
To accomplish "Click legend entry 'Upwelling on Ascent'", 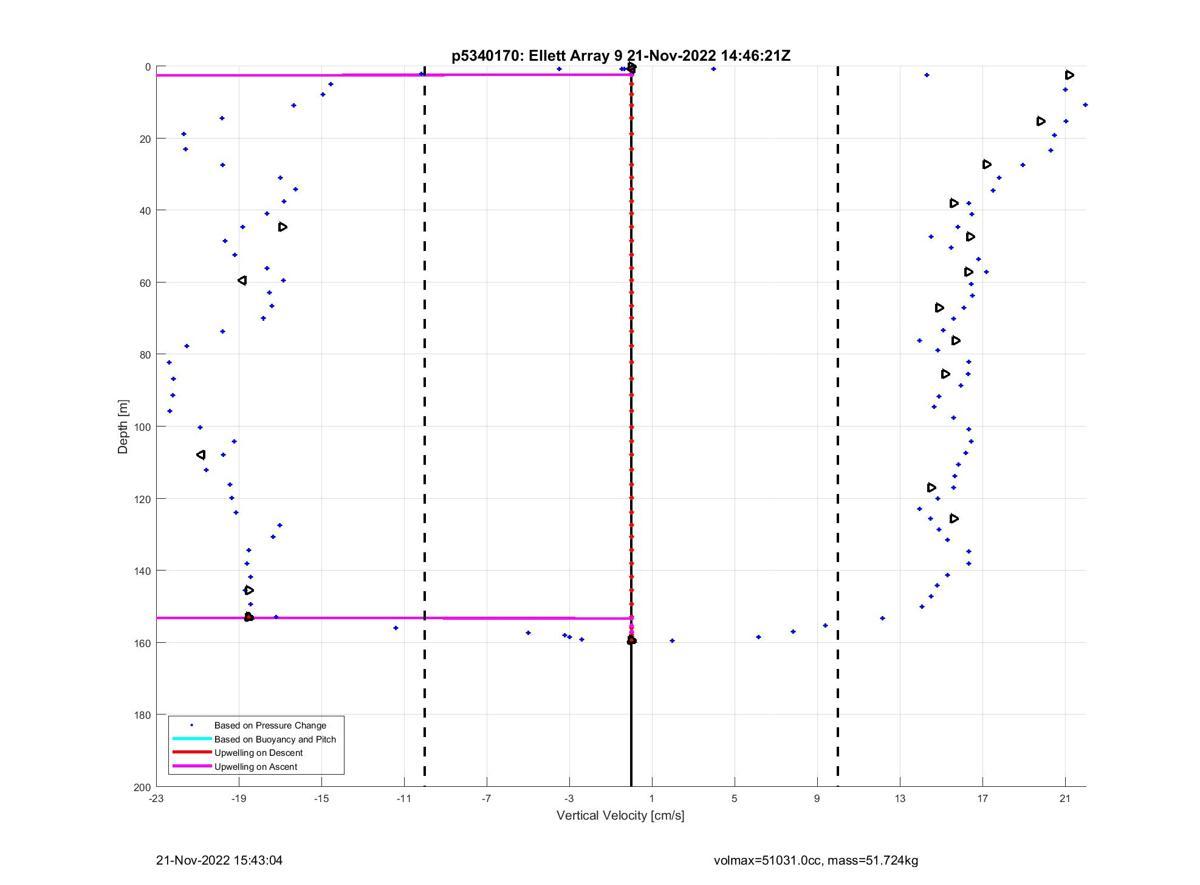I will click(x=255, y=767).
